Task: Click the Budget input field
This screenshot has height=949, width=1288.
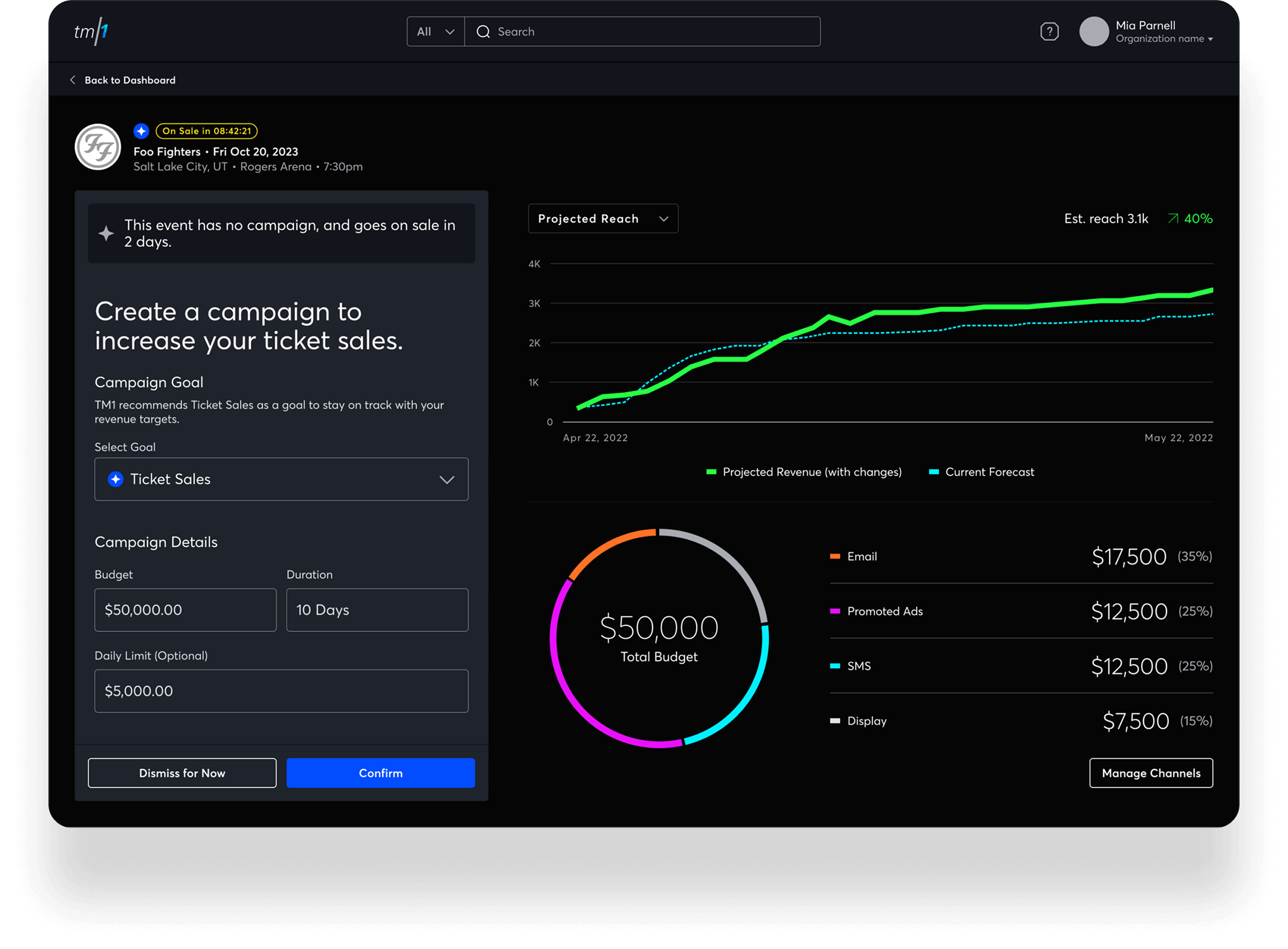Action: (185, 610)
